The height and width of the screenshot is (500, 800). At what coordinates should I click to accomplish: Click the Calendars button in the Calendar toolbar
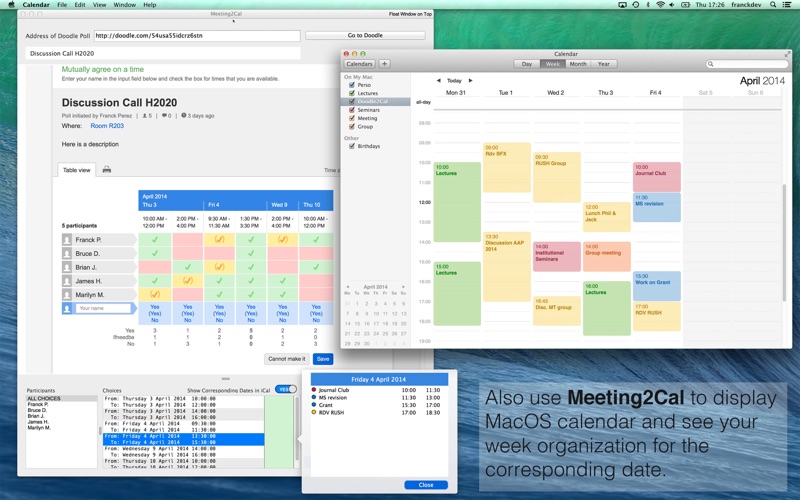(x=359, y=64)
